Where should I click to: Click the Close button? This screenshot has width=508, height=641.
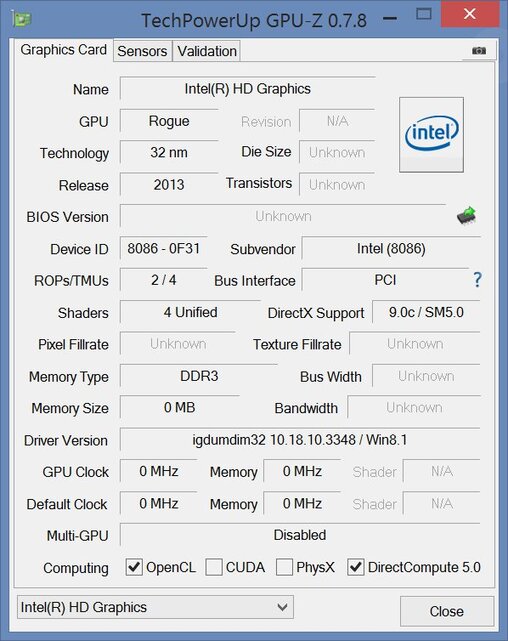coord(447,611)
